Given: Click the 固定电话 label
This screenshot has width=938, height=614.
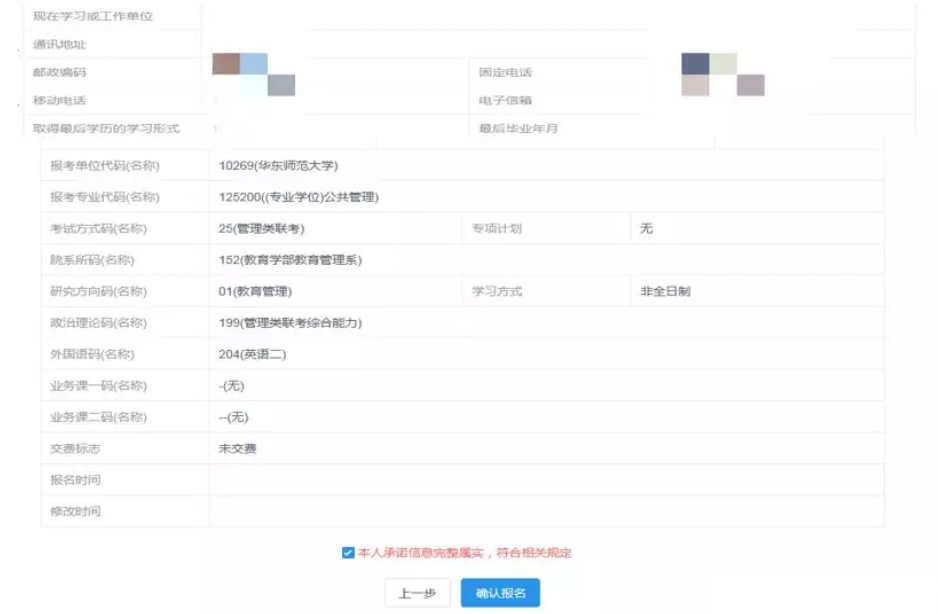Looking at the screenshot, I should (505, 72).
